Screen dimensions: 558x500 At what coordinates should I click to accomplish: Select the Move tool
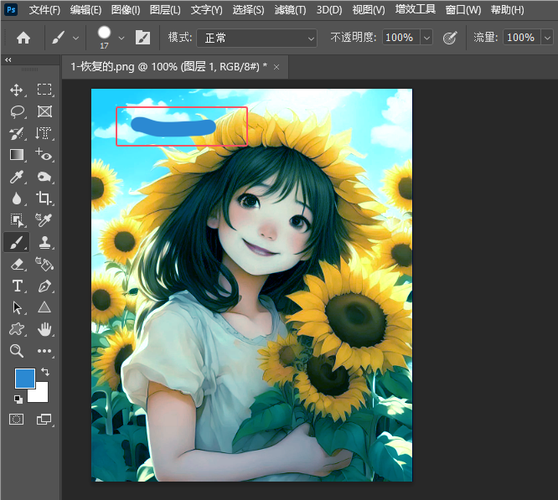click(16, 90)
